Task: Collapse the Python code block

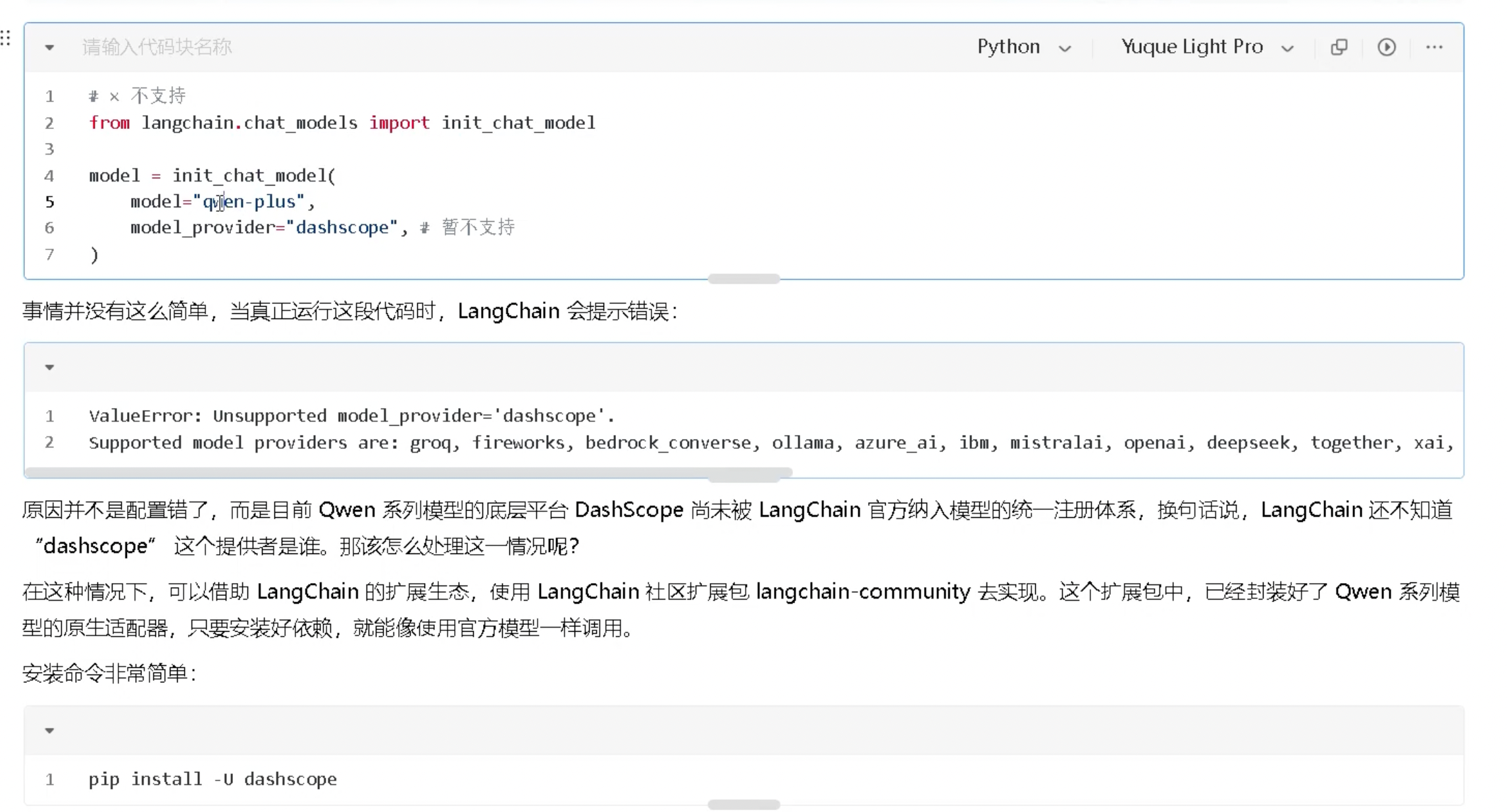Action: [49, 47]
